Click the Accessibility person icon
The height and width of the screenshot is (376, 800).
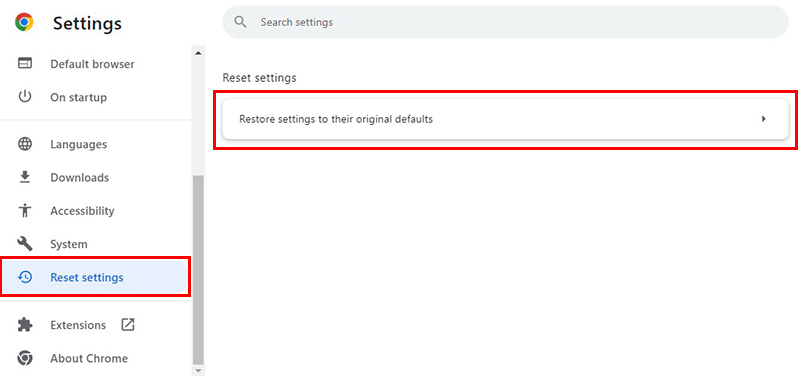[24, 211]
